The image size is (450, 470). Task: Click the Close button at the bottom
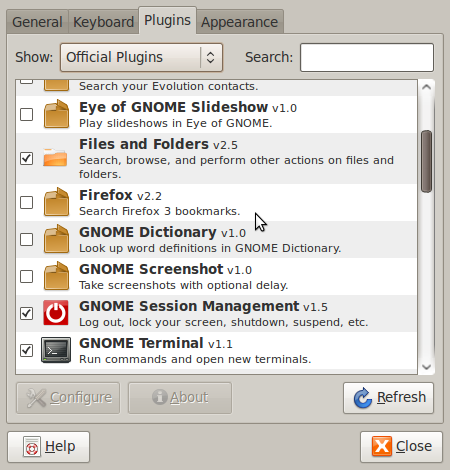tap(401, 447)
